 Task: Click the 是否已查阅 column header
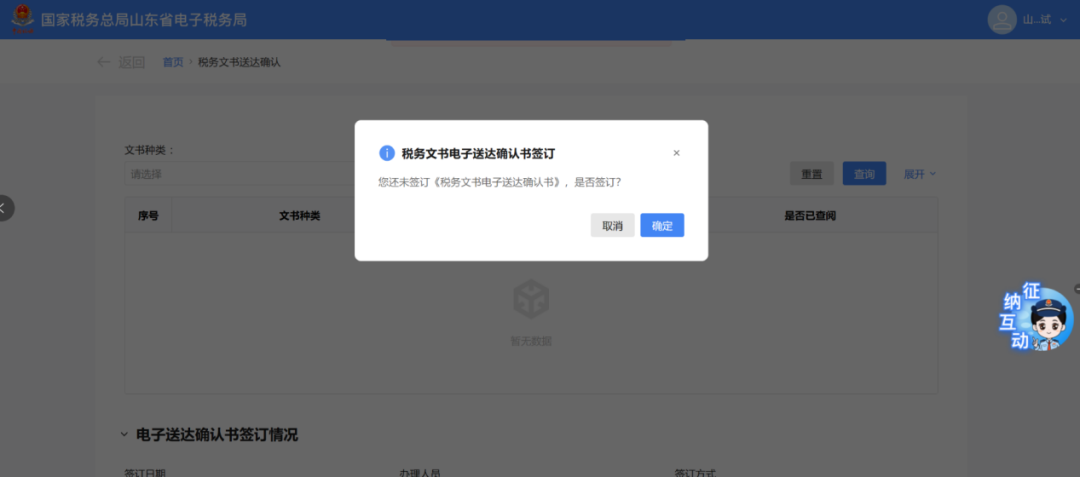(x=810, y=215)
